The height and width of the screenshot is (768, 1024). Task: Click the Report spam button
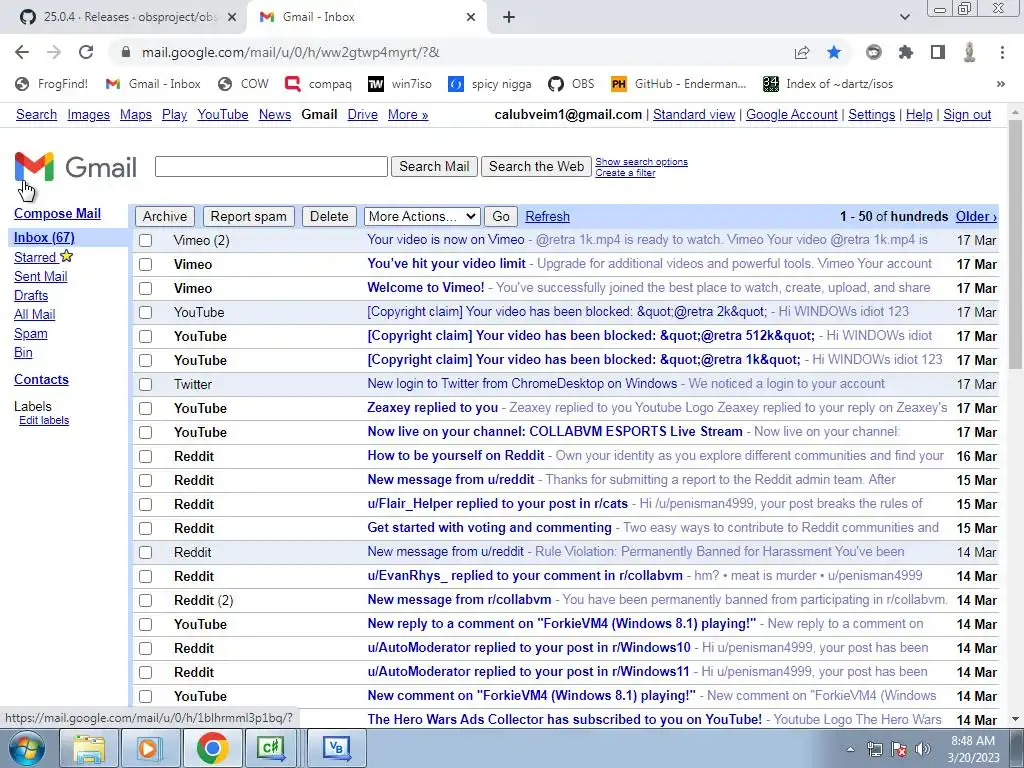pos(248,216)
